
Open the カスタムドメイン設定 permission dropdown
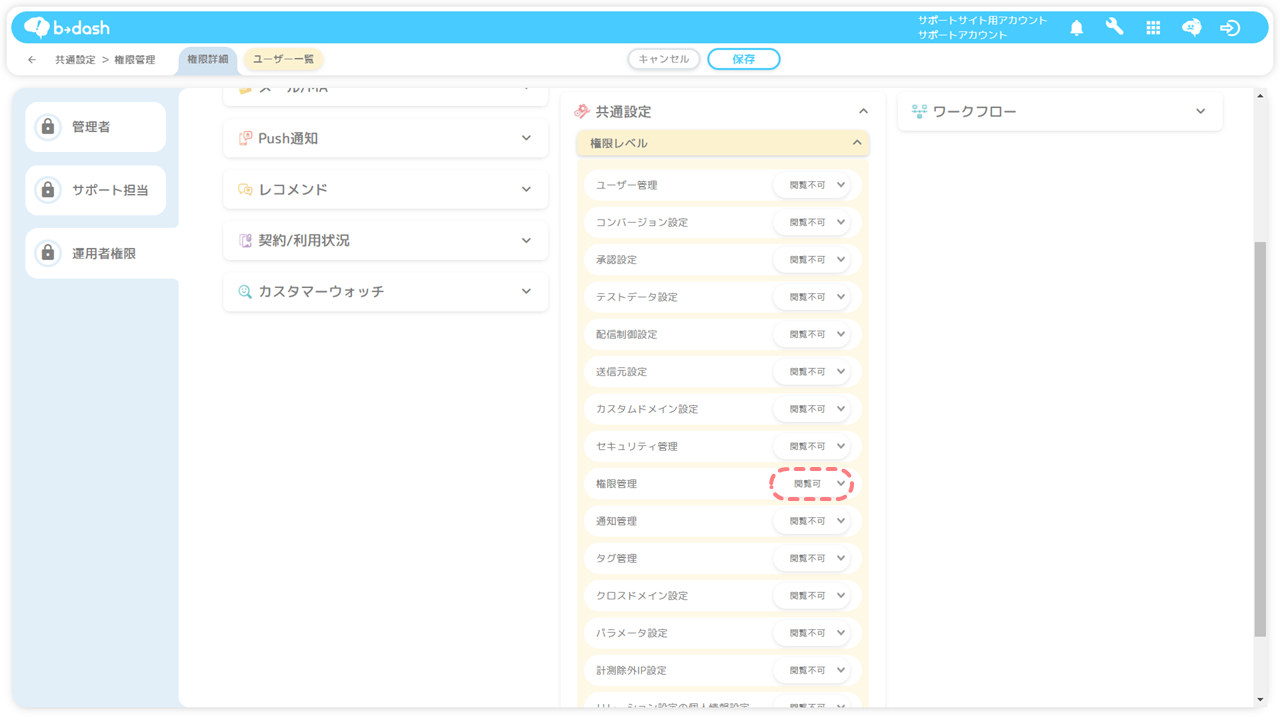(812, 409)
